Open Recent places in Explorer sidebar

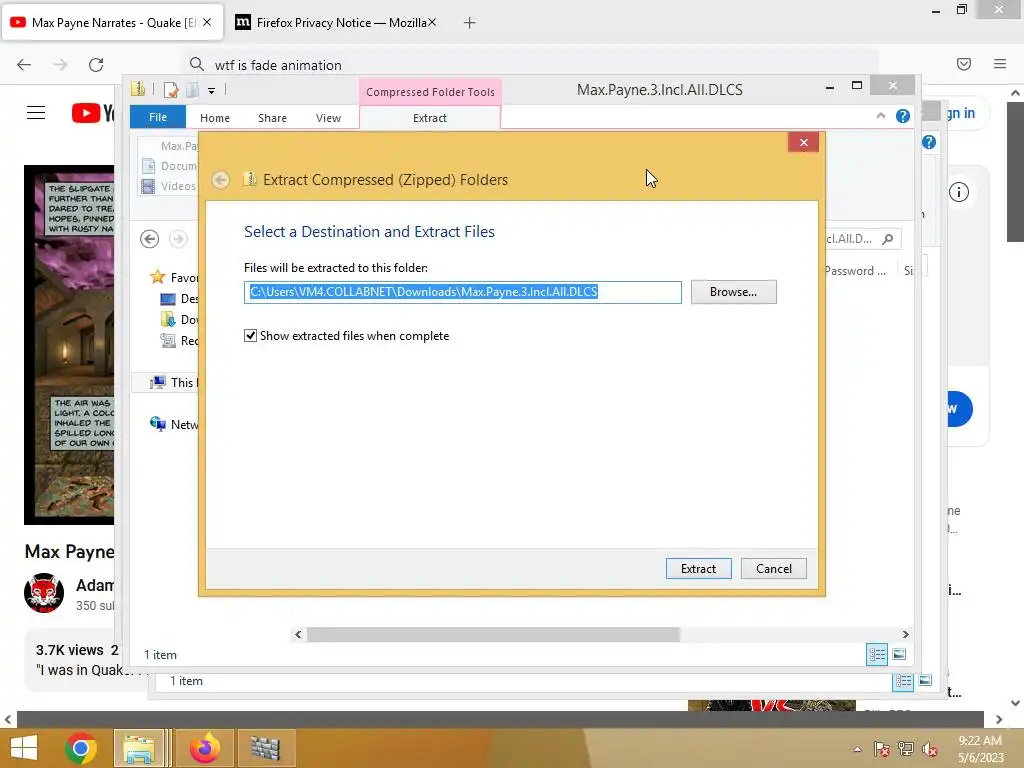[x=180, y=340]
